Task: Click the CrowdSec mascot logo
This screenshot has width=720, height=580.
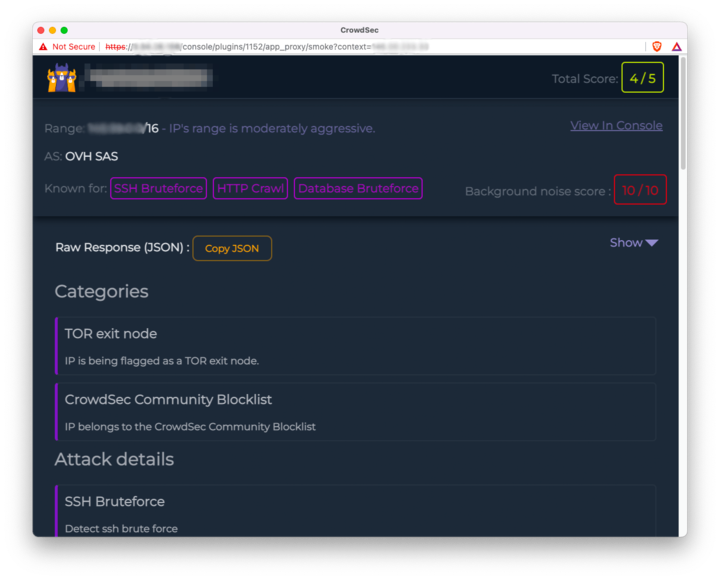Action: pyautogui.click(x=61, y=78)
